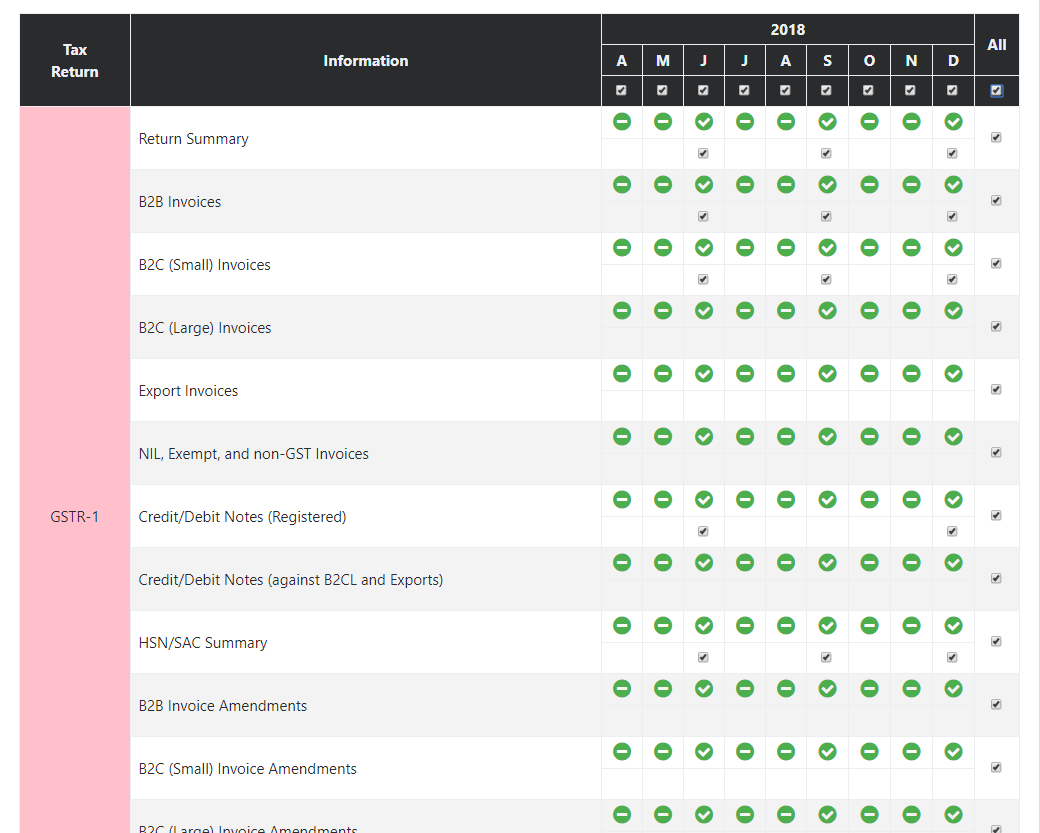
Task: Toggle the April column header checkbox
Action: point(621,90)
